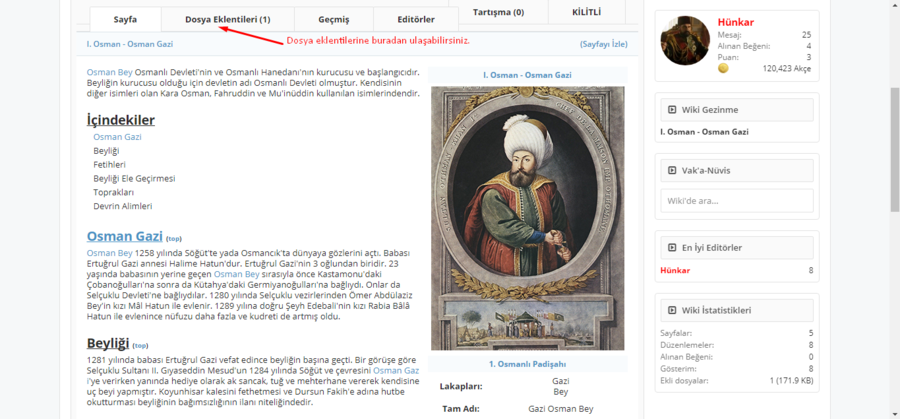900x419 pixels.
Task: Toggle the Wiki İstatistikleri panel icon
Action: 672,311
